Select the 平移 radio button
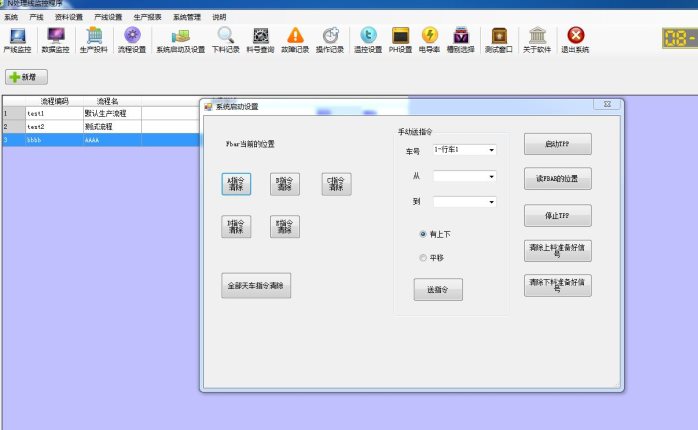698x430 pixels. [423, 258]
